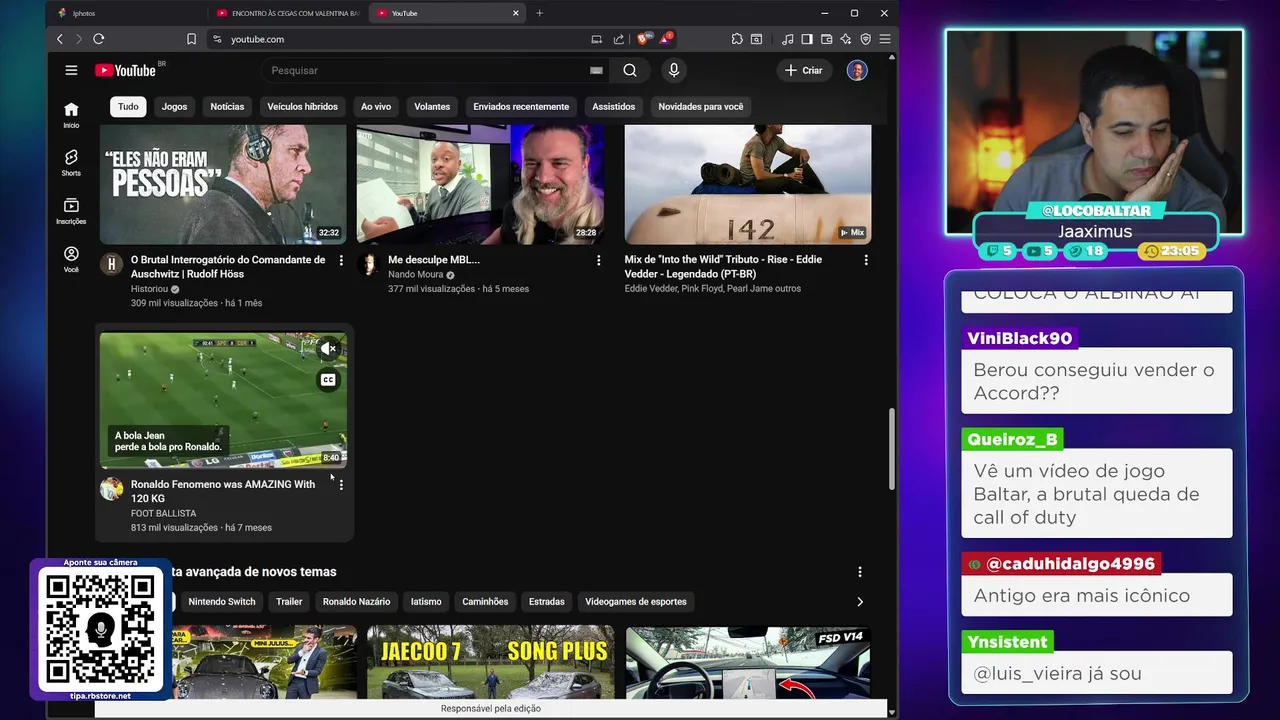Open the on-screen keyboard in search box
The width and height of the screenshot is (1280, 720).
coord(597,70)
